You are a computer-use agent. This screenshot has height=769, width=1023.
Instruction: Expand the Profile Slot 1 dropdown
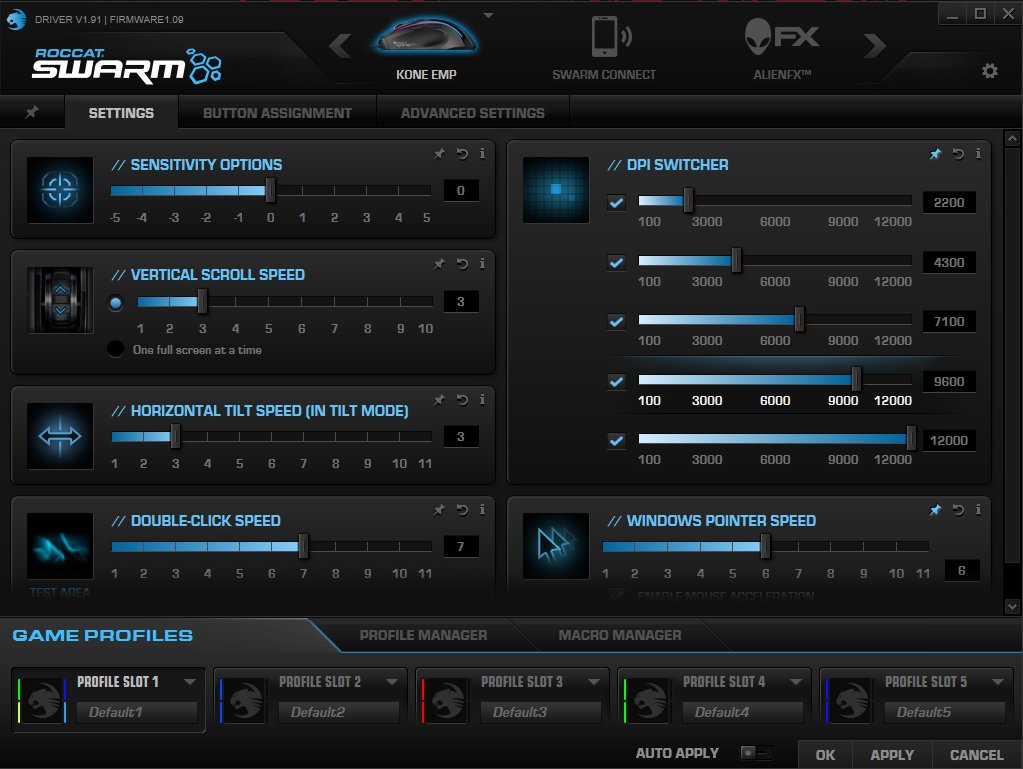[x=190, y=682]
